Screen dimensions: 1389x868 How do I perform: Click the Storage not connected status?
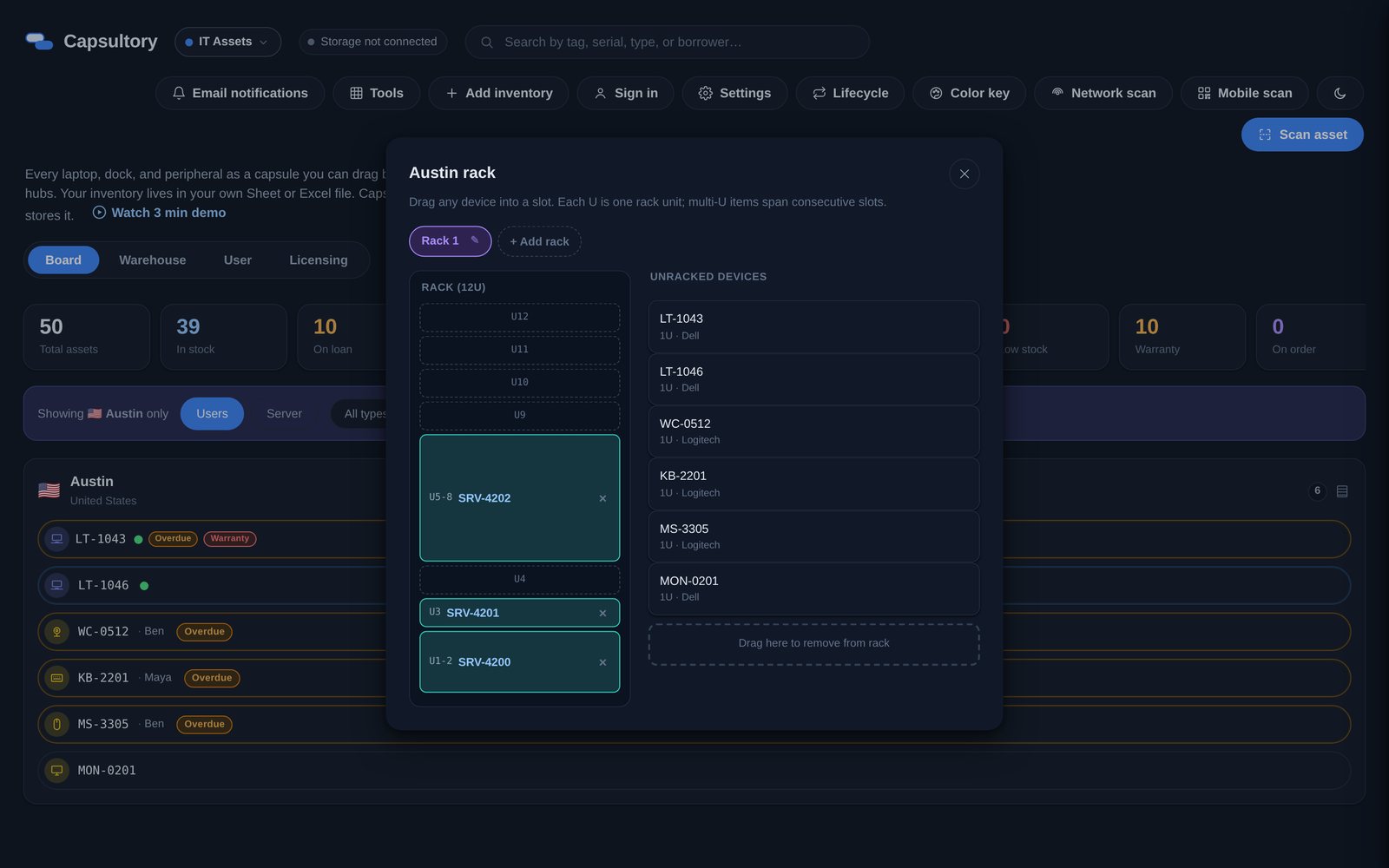point(372,42)
